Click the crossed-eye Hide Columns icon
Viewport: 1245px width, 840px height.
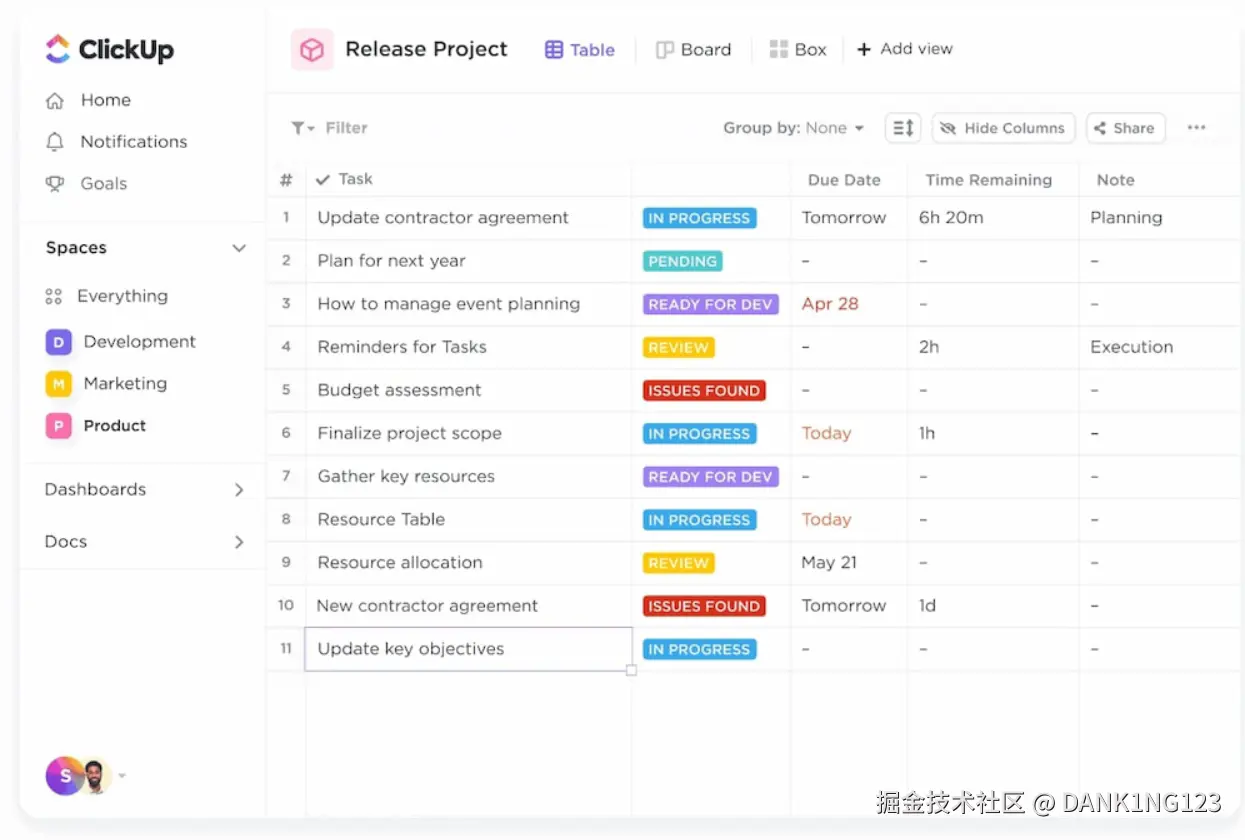(948, 128)
